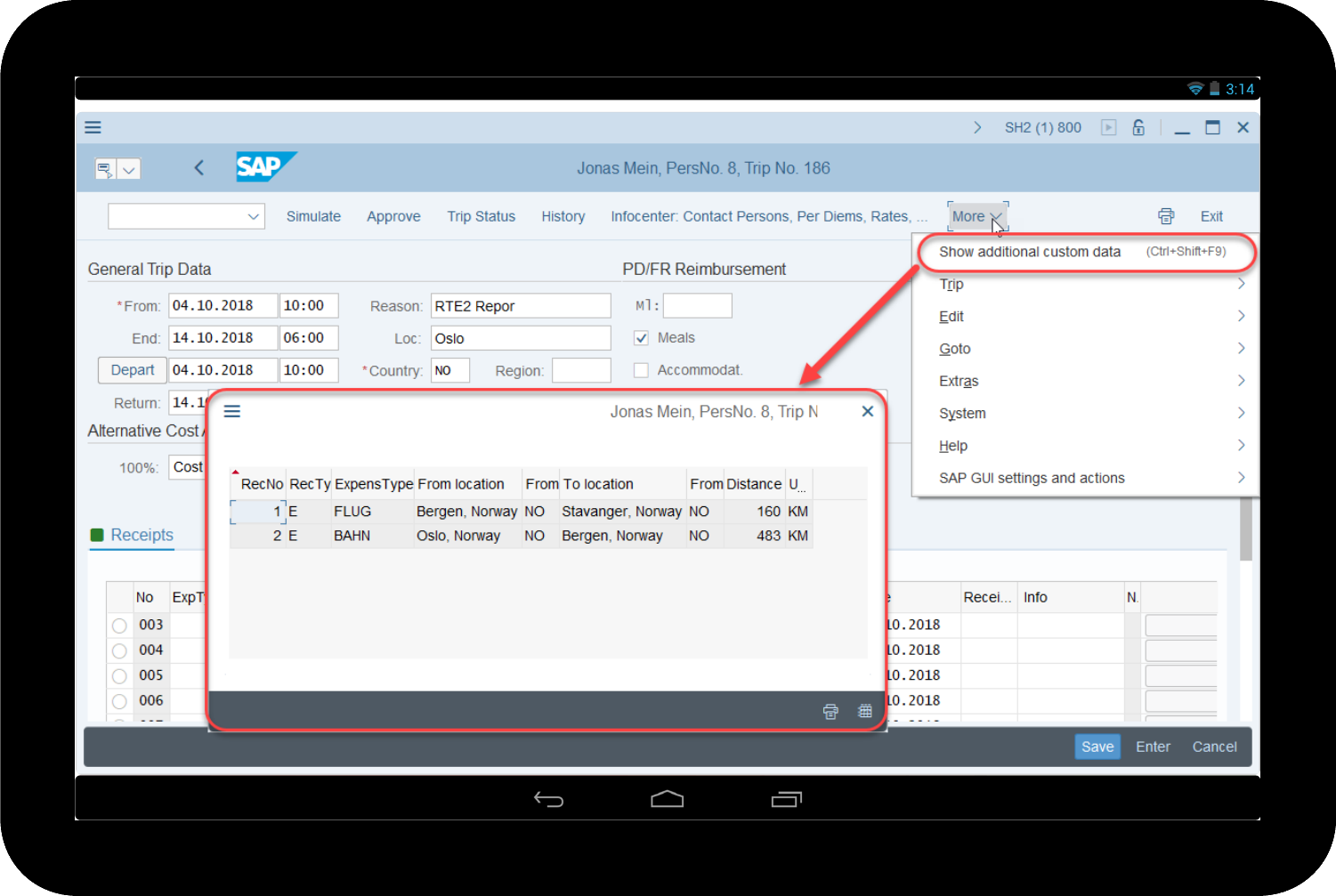Screen dimensions: 1336x896
Task: Click the Android back navigation button
Action: pos(548,799)
